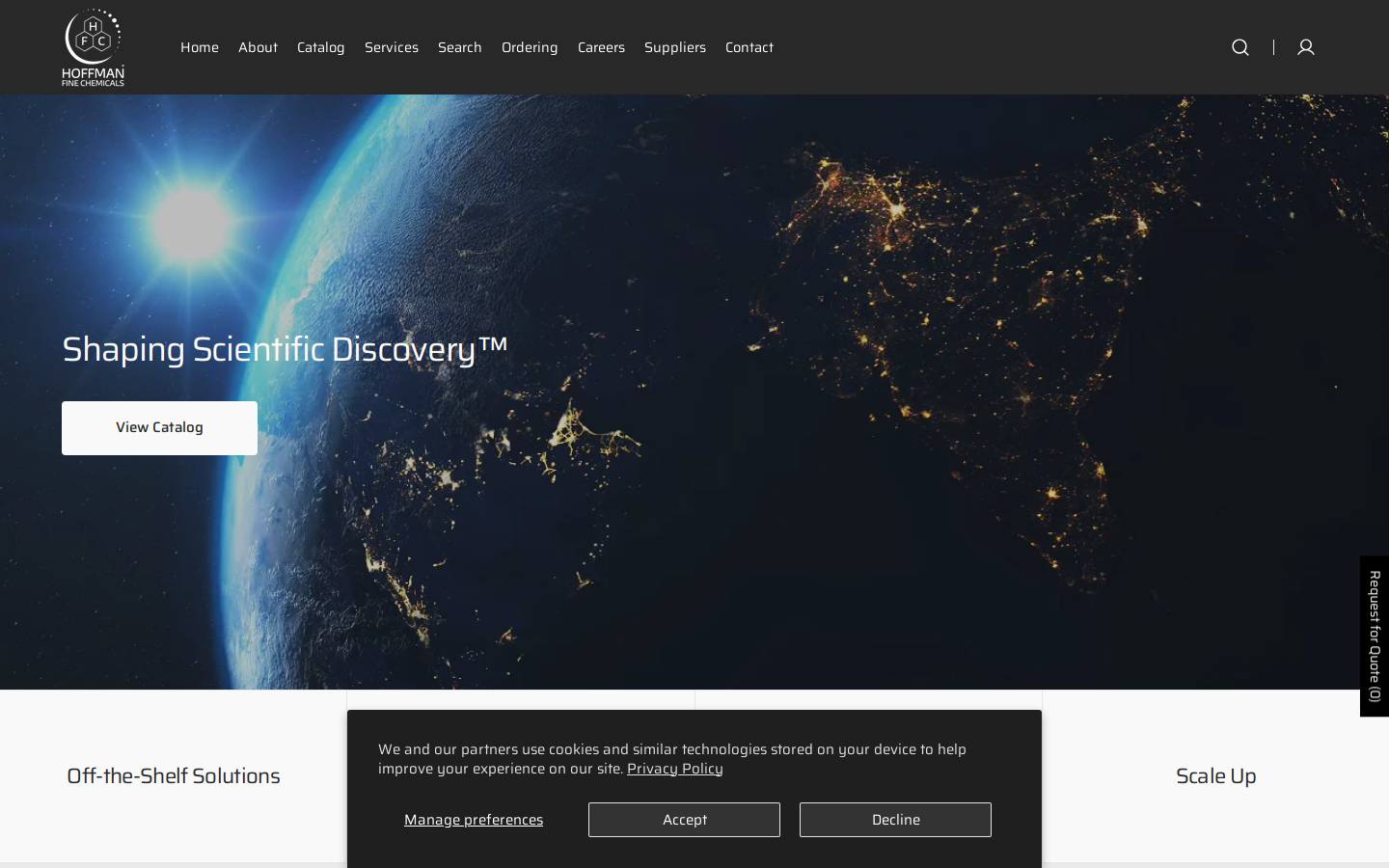
Task: Go to the Home menu item
Action: [x=200, y=47]
